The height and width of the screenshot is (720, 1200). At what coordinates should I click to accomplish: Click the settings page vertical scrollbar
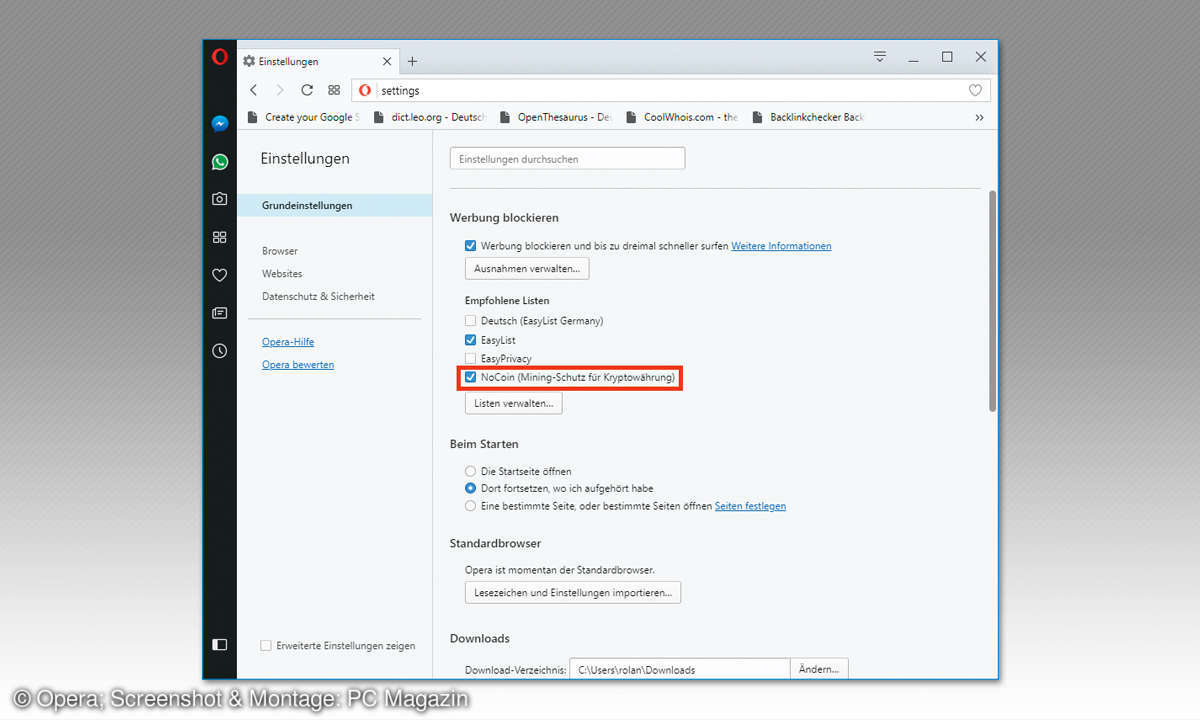click(x=992, y=300)
